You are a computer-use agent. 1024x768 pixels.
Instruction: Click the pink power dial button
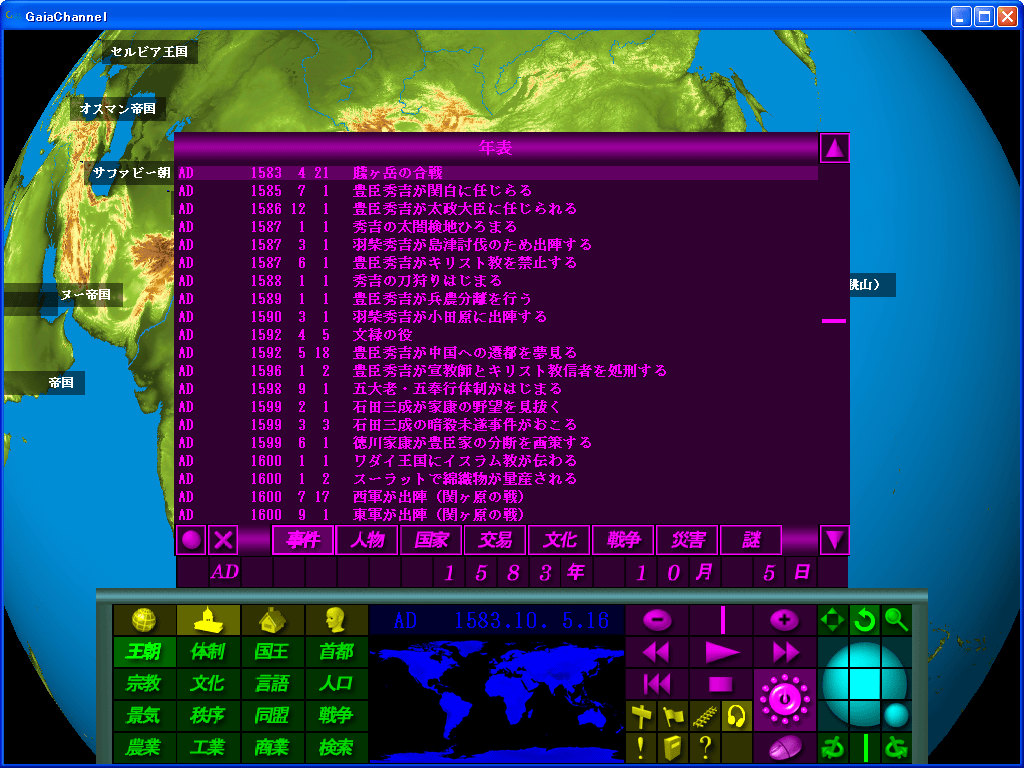(785, 700)
